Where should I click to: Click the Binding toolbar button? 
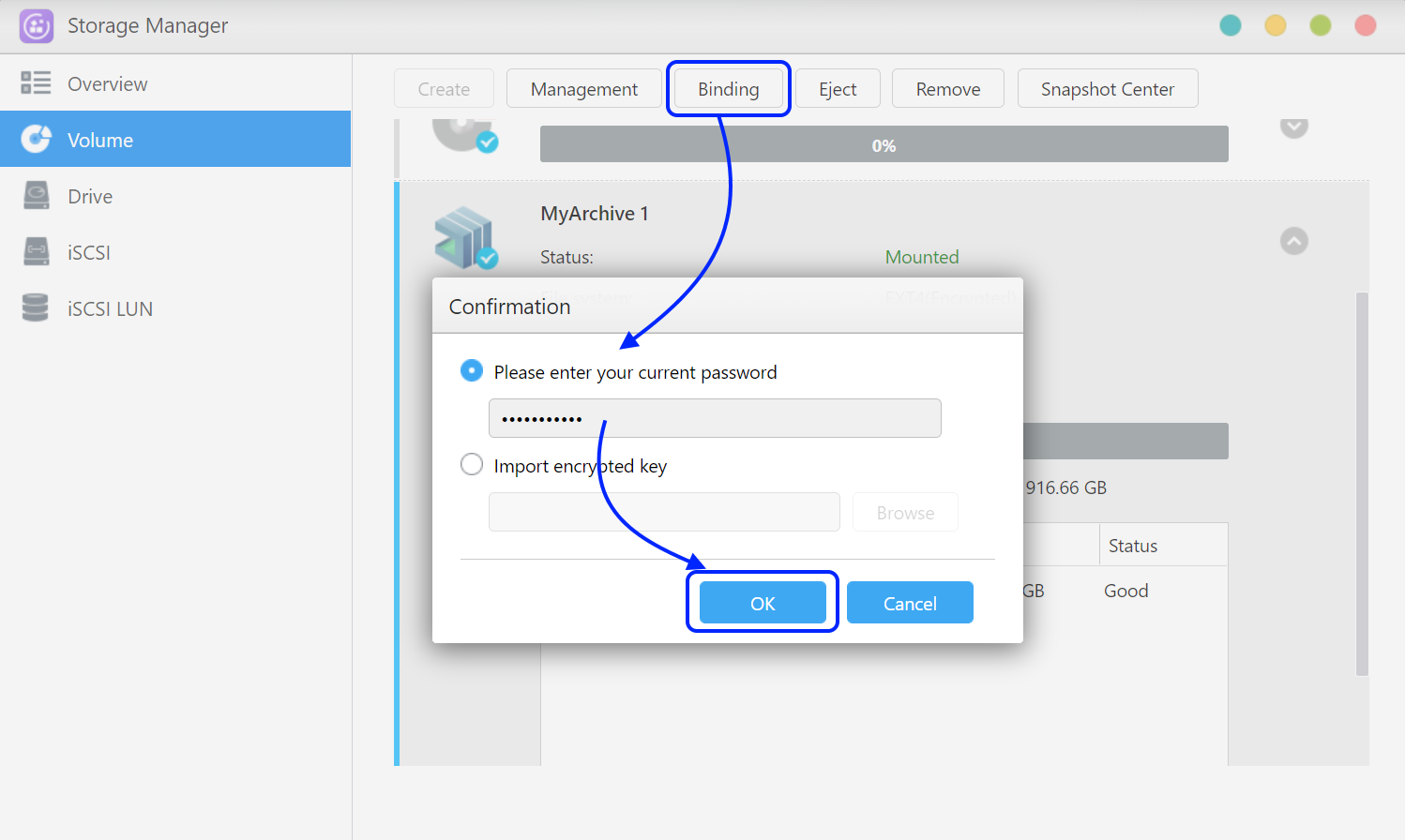click(728, 89)
